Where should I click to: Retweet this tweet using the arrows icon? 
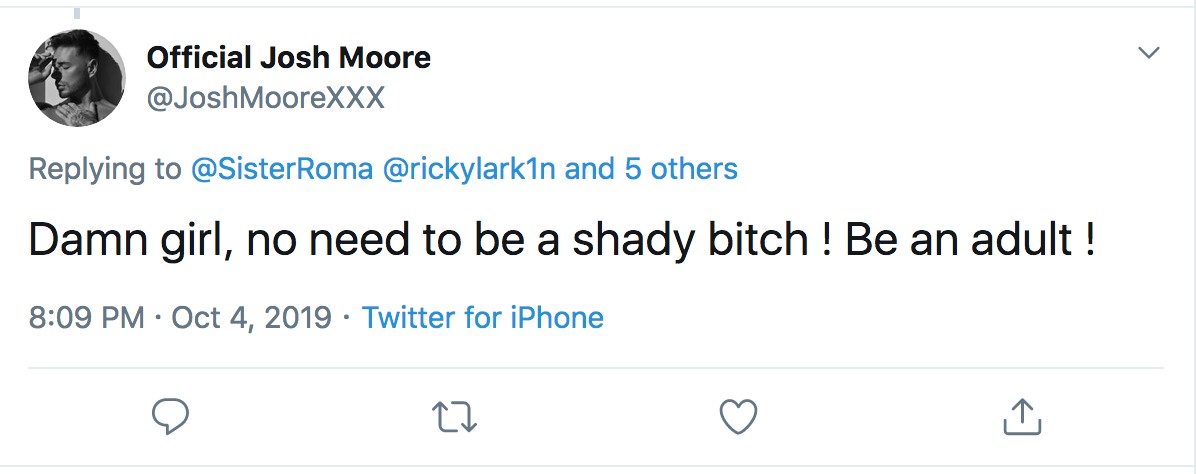[455, 418]
